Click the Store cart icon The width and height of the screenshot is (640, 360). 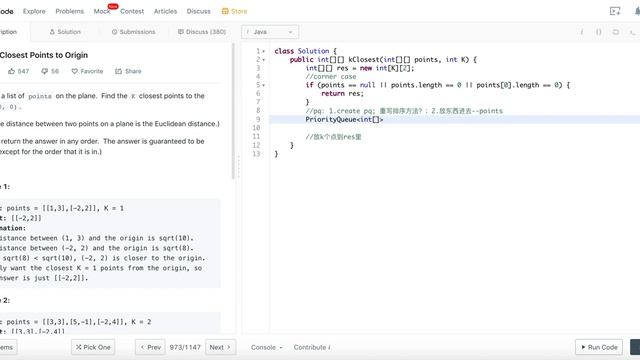pos(225,11)
